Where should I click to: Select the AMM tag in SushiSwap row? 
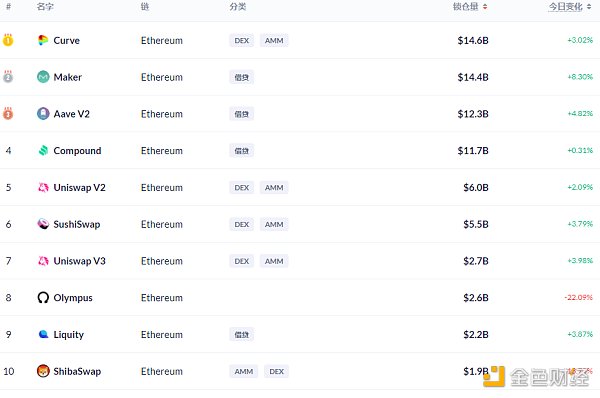[x=274, y=224]
